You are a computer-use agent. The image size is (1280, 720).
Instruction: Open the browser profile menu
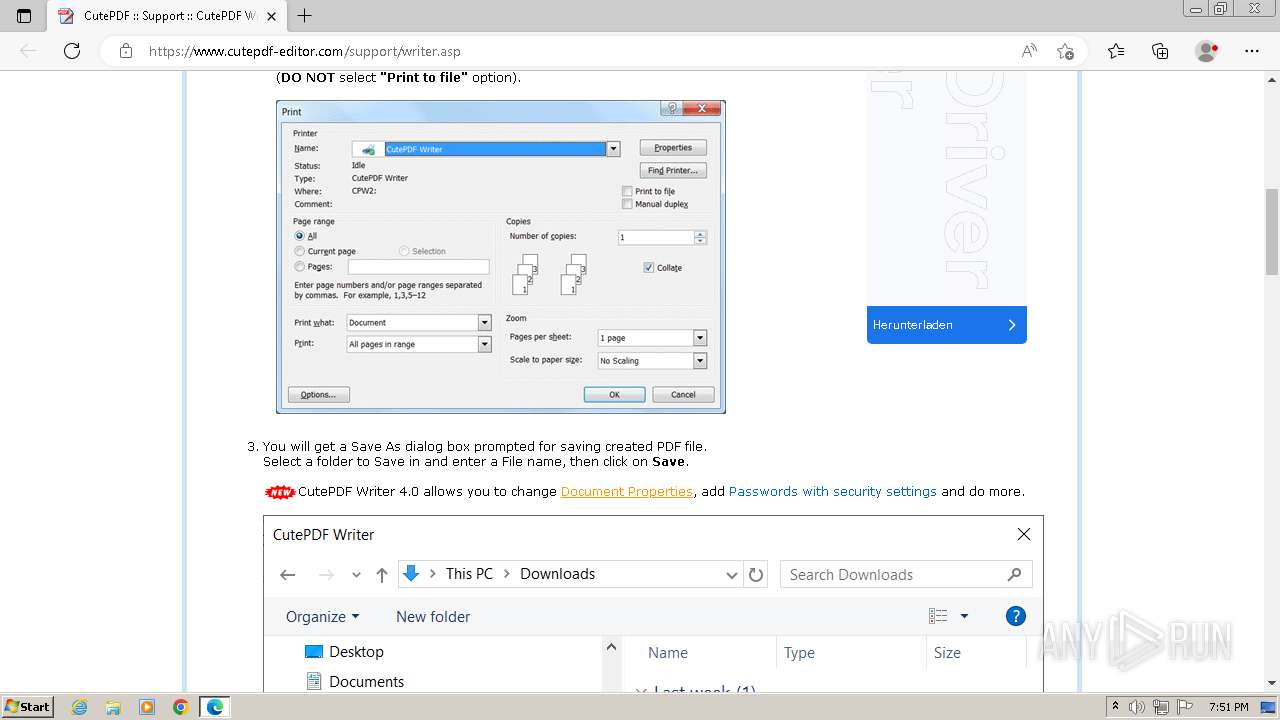click(1207, 51)
